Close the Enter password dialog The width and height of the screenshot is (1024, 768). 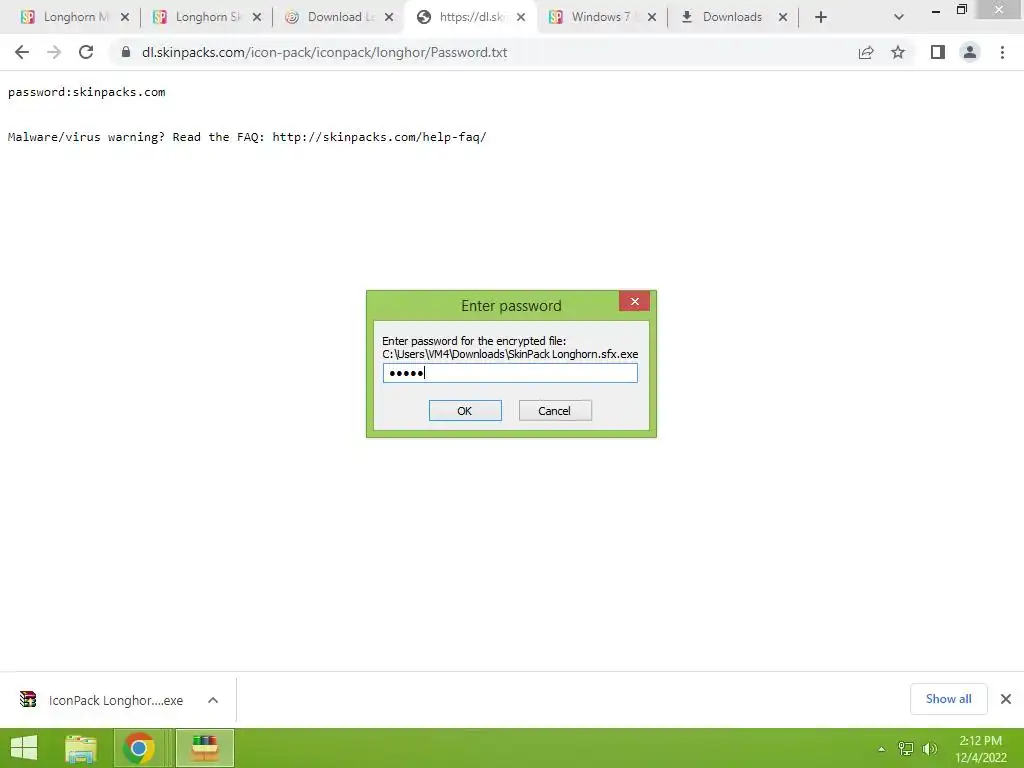[634, 301]
